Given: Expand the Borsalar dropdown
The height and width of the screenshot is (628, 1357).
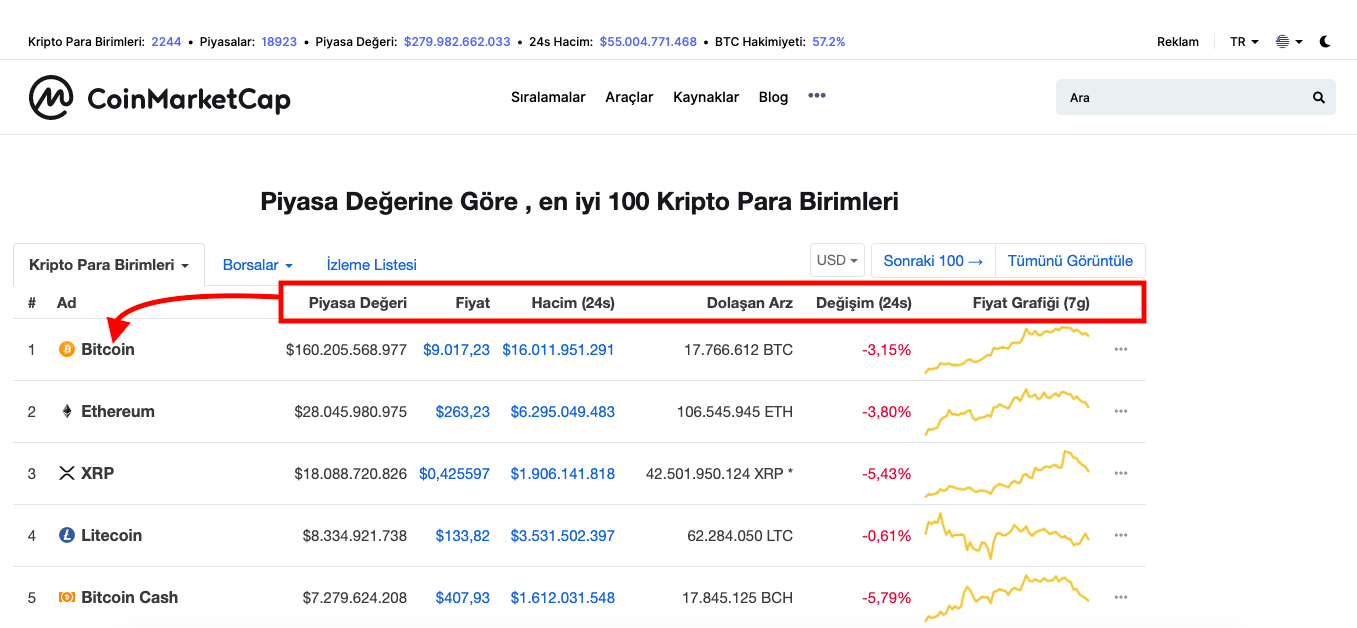Looking at the screenshot, I should [256, 264].
